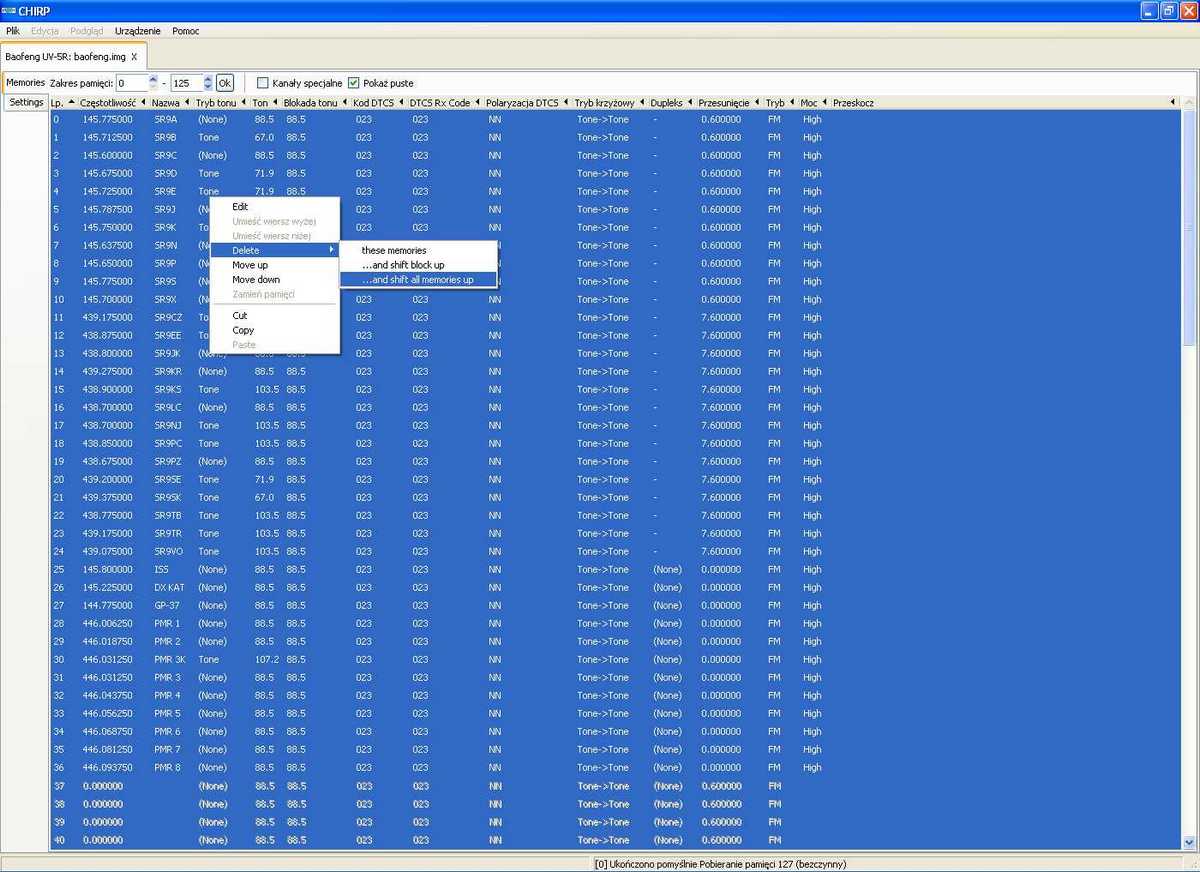
Task: Click the Częstotliwość column header
Action: pyautogui.click(x=108, y=102)
